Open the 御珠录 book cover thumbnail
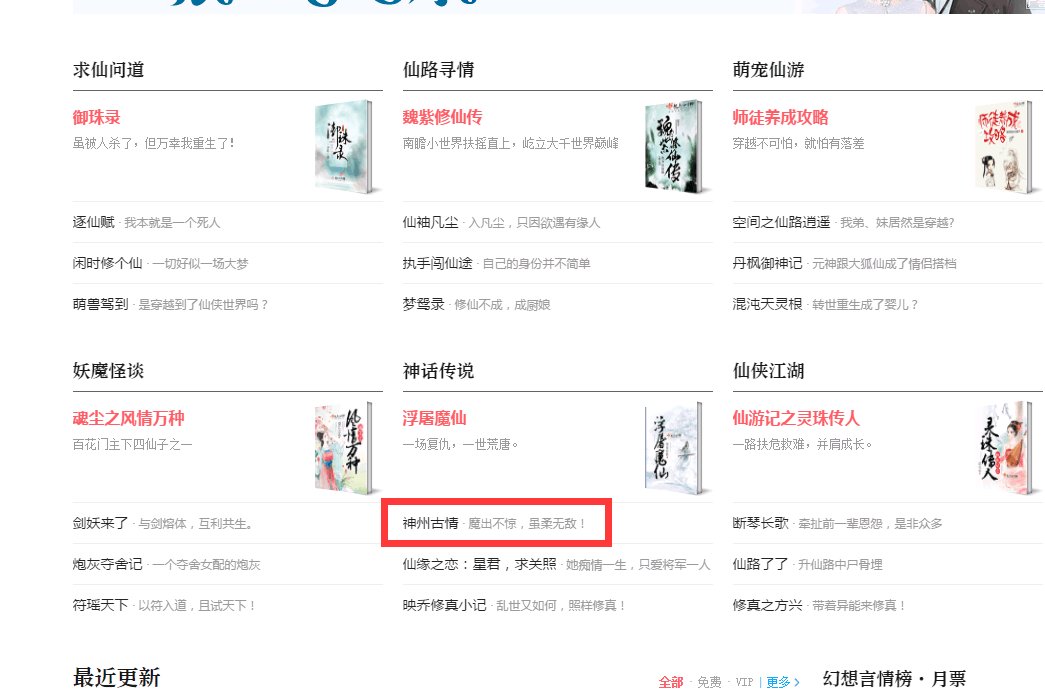Viewport: 1045px width, 696px height. point(343,147)
